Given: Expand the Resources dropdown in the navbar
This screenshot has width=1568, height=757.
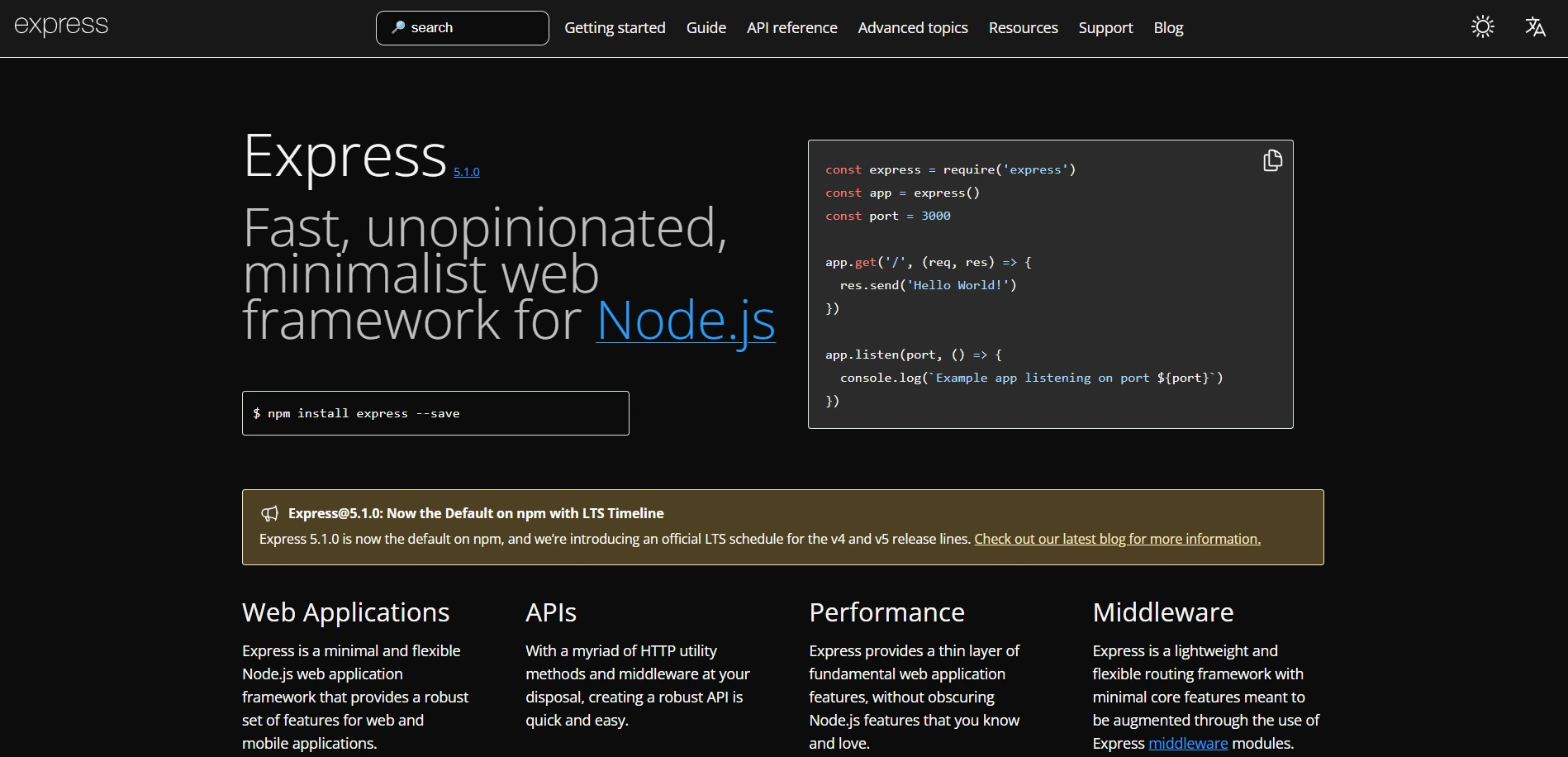Looking at the screenshot, I should (1023, 27).
